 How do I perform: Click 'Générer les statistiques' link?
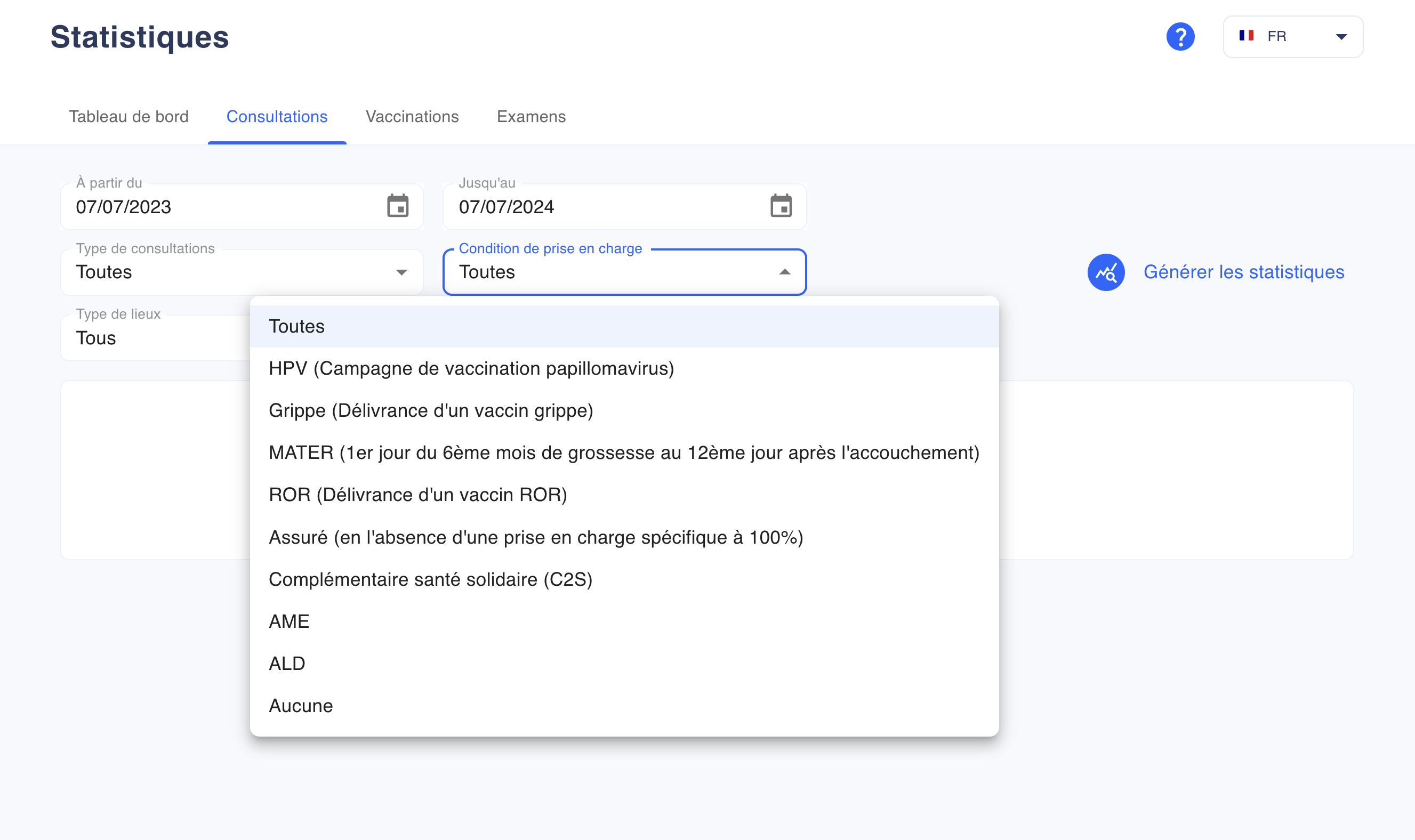click(x=1243, y=272)
